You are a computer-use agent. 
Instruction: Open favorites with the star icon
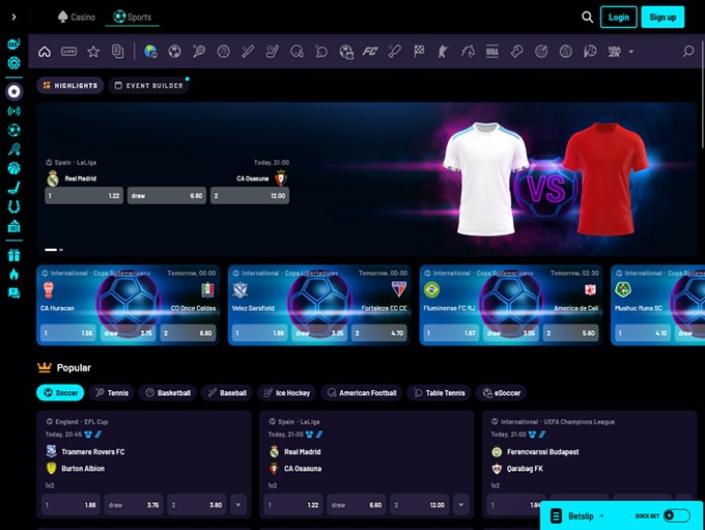coord(93,51)
